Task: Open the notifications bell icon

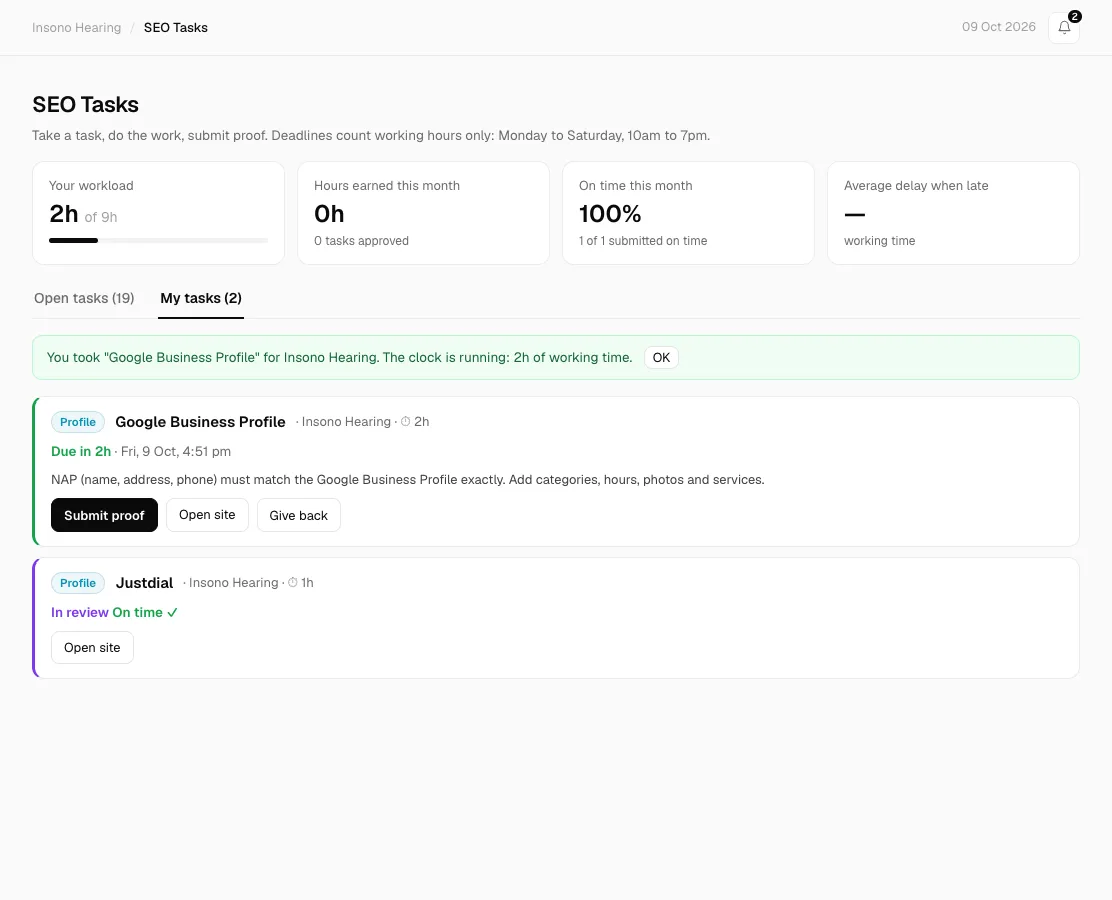Action: pos(1064,28)
